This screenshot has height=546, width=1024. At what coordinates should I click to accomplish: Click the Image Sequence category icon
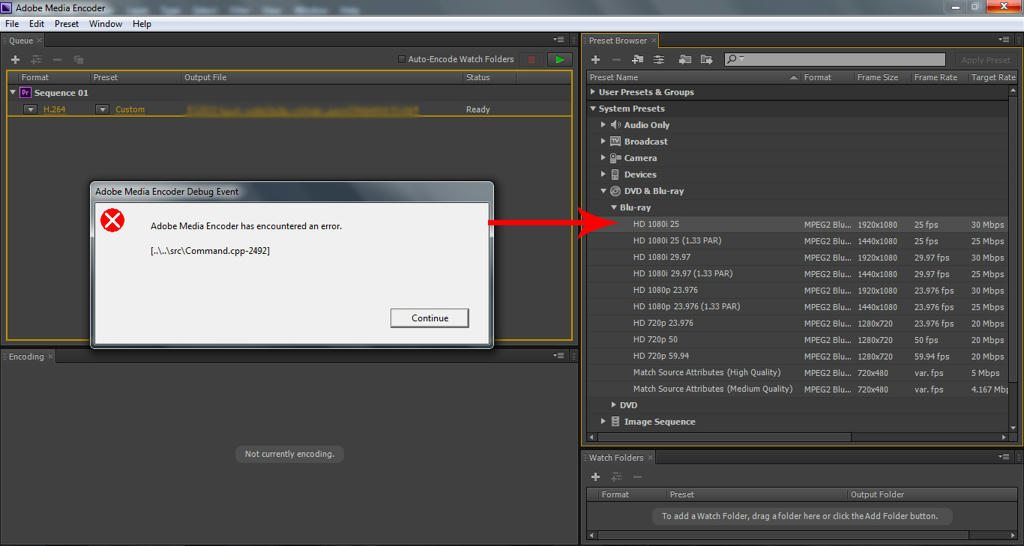[615, 422]
